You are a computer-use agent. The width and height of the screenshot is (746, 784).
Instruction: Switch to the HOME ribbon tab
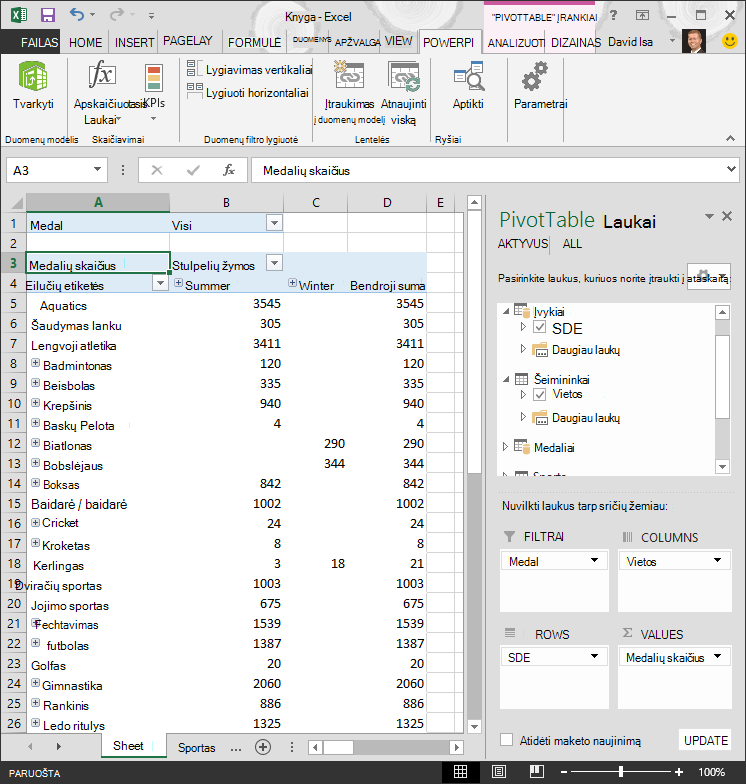(86, 42)
